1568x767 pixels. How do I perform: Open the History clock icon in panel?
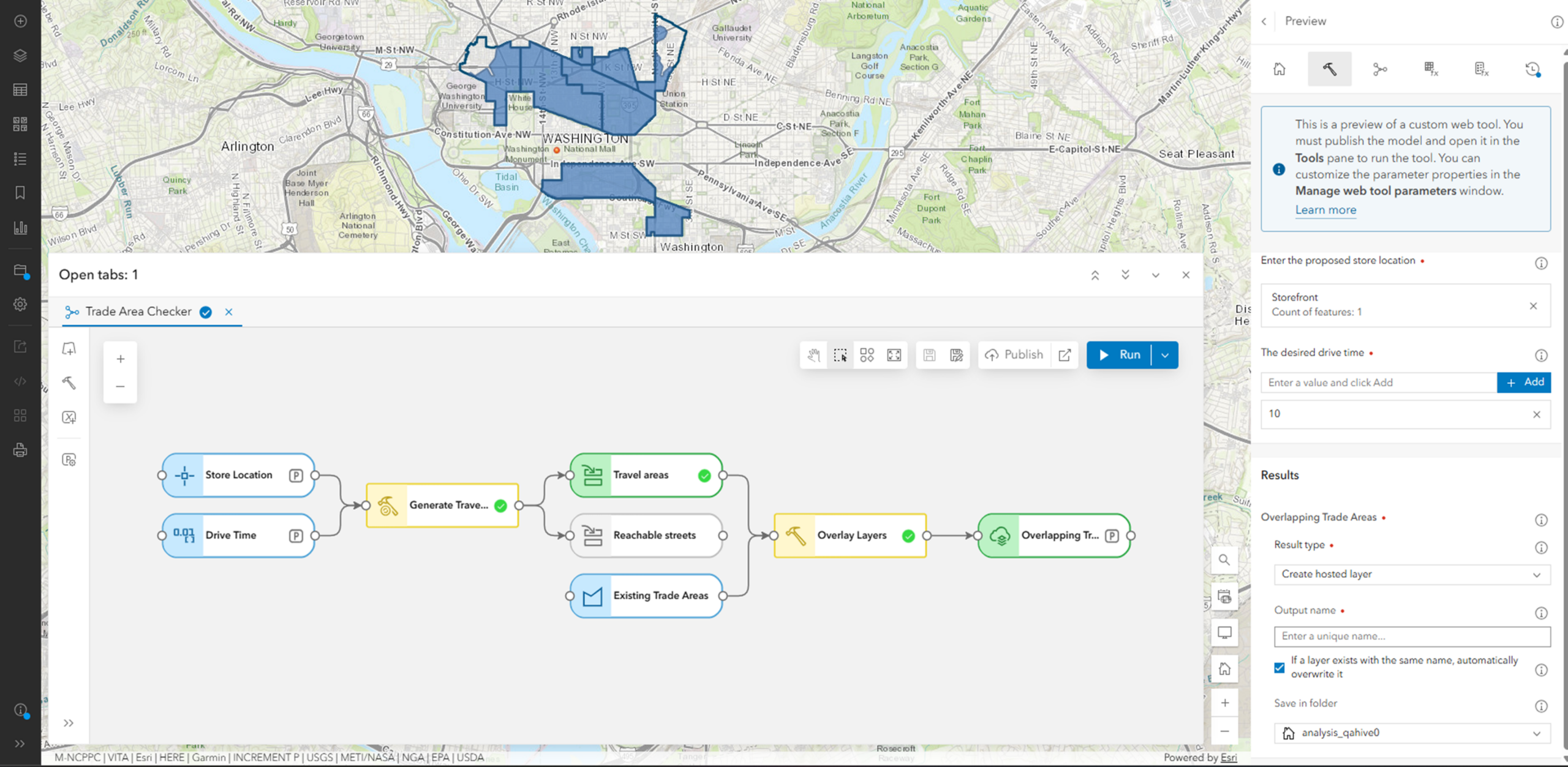1532,69
